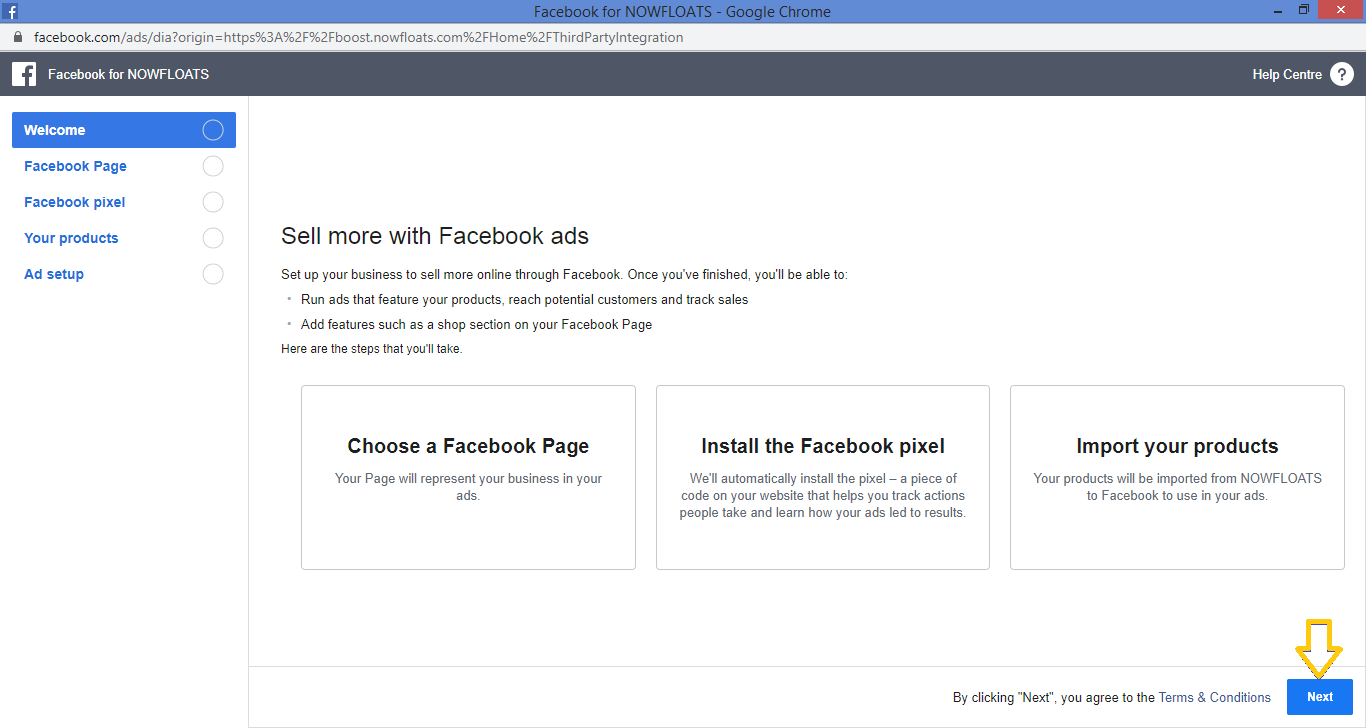Click the padlock icon in address bar
This screenshot has width=1366, height=728.
tap(17, 37)
